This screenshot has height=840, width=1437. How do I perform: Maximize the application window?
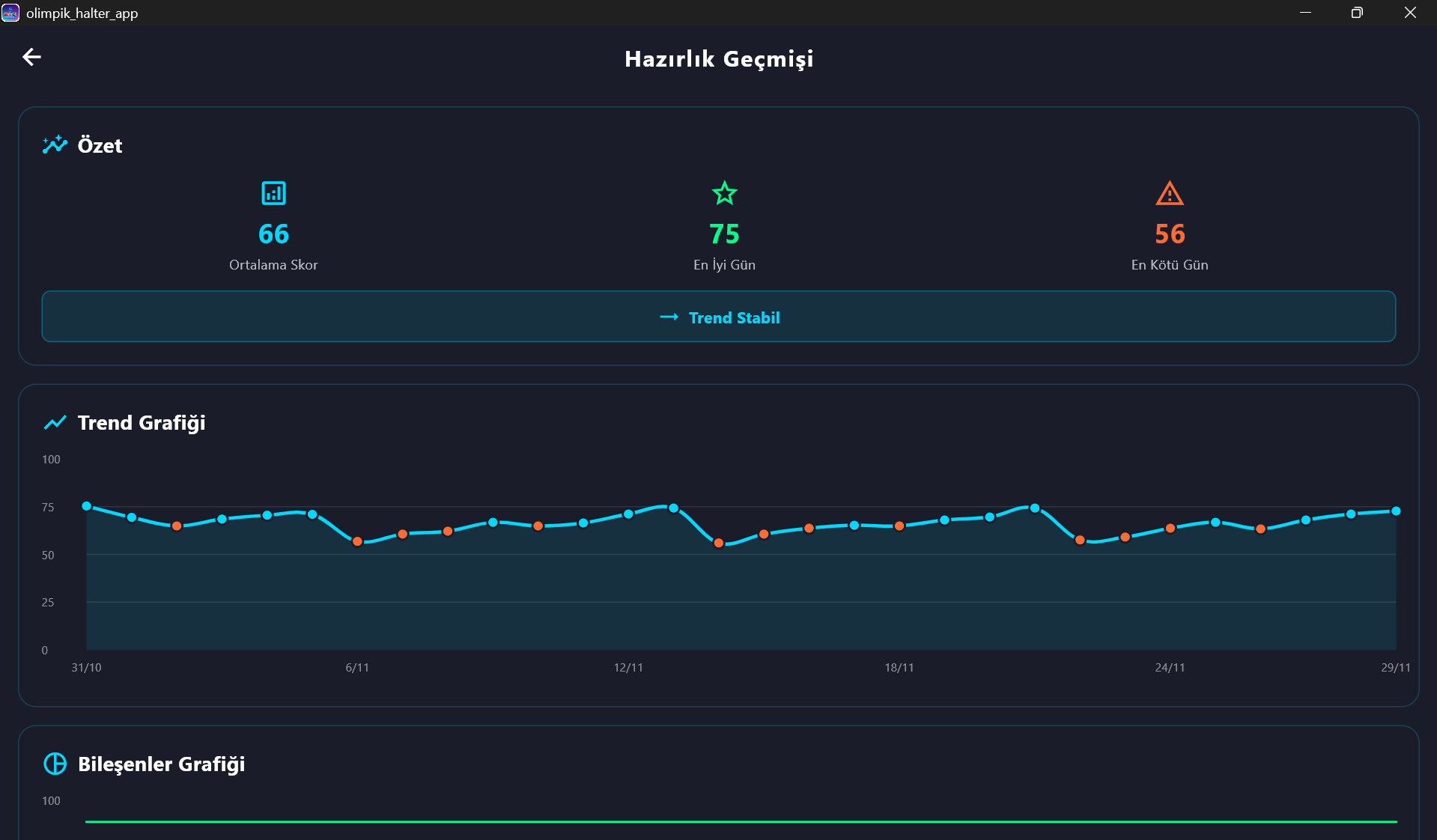[1356, 13]
